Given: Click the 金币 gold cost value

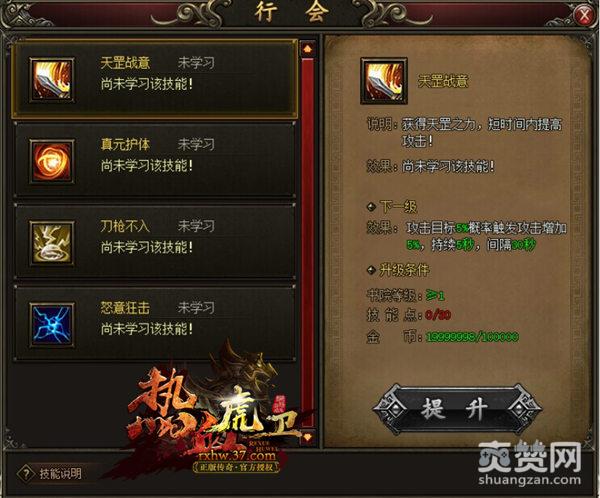Looking at the screenshot, I should [x=472, y=337].
